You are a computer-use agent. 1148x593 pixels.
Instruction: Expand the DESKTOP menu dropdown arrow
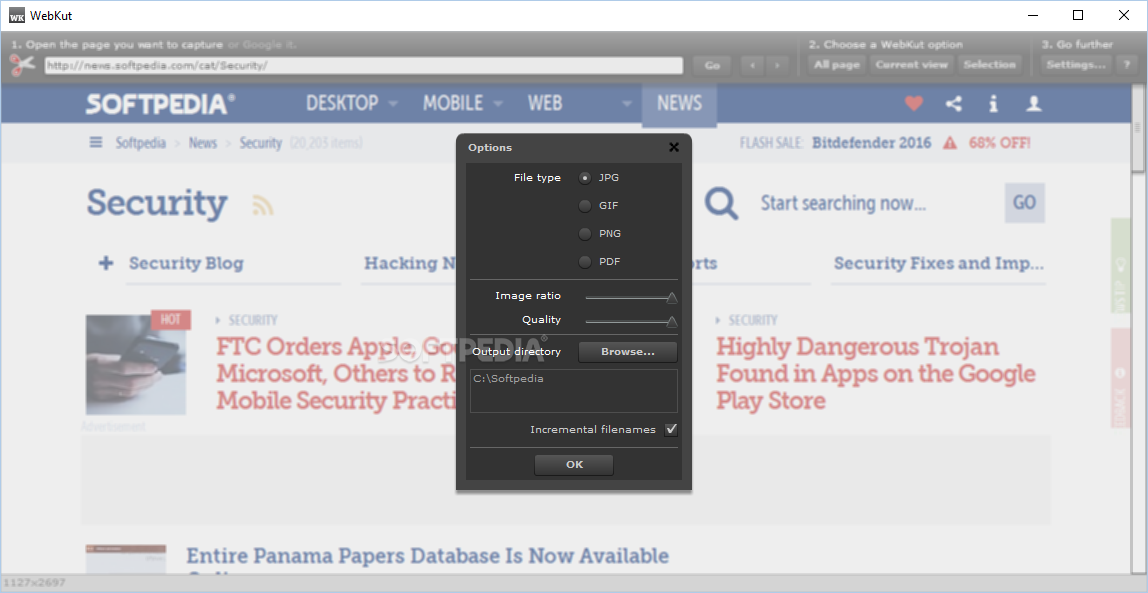[x=393, y=104]
